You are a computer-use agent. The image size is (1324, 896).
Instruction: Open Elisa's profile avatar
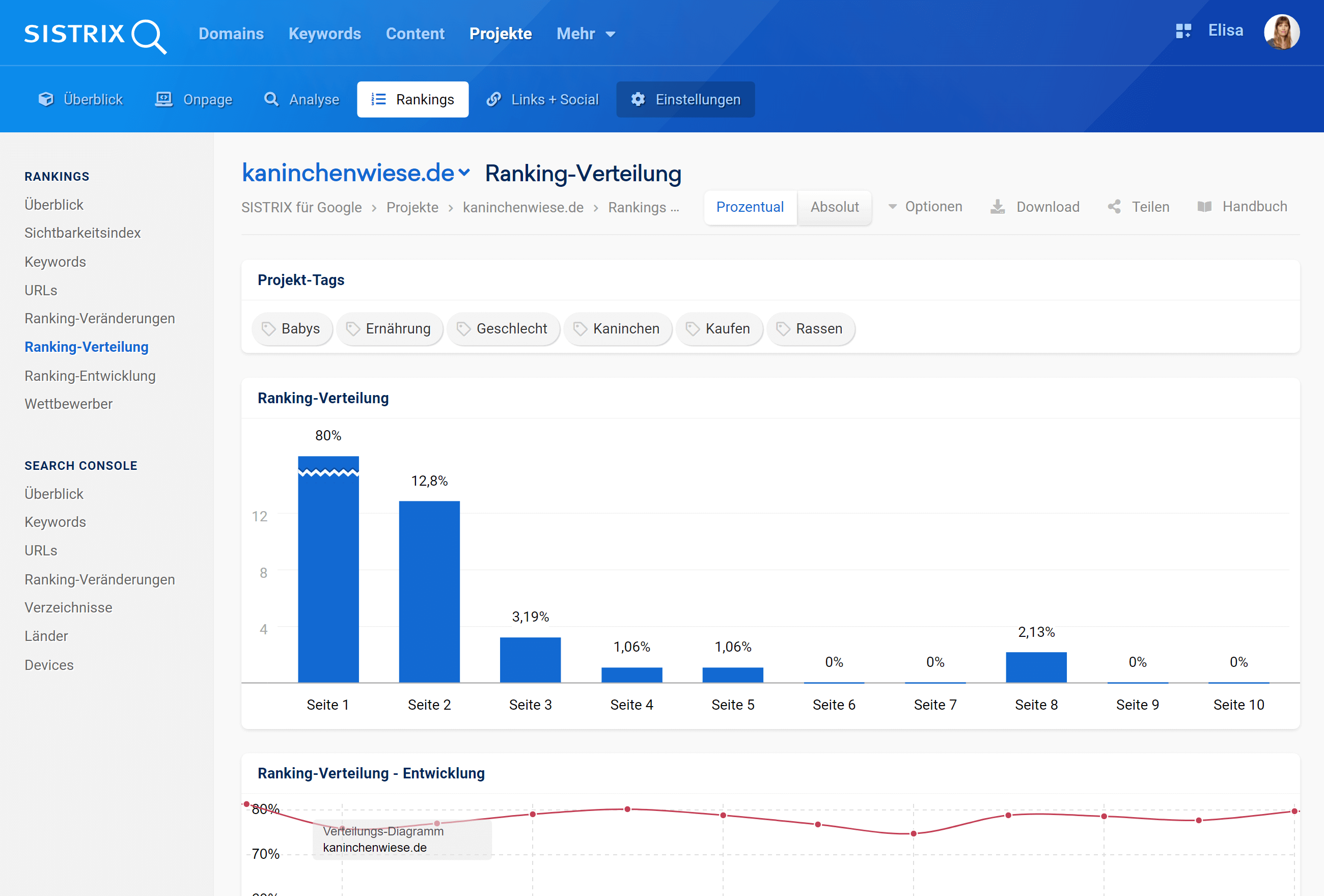coord(1281,32)
